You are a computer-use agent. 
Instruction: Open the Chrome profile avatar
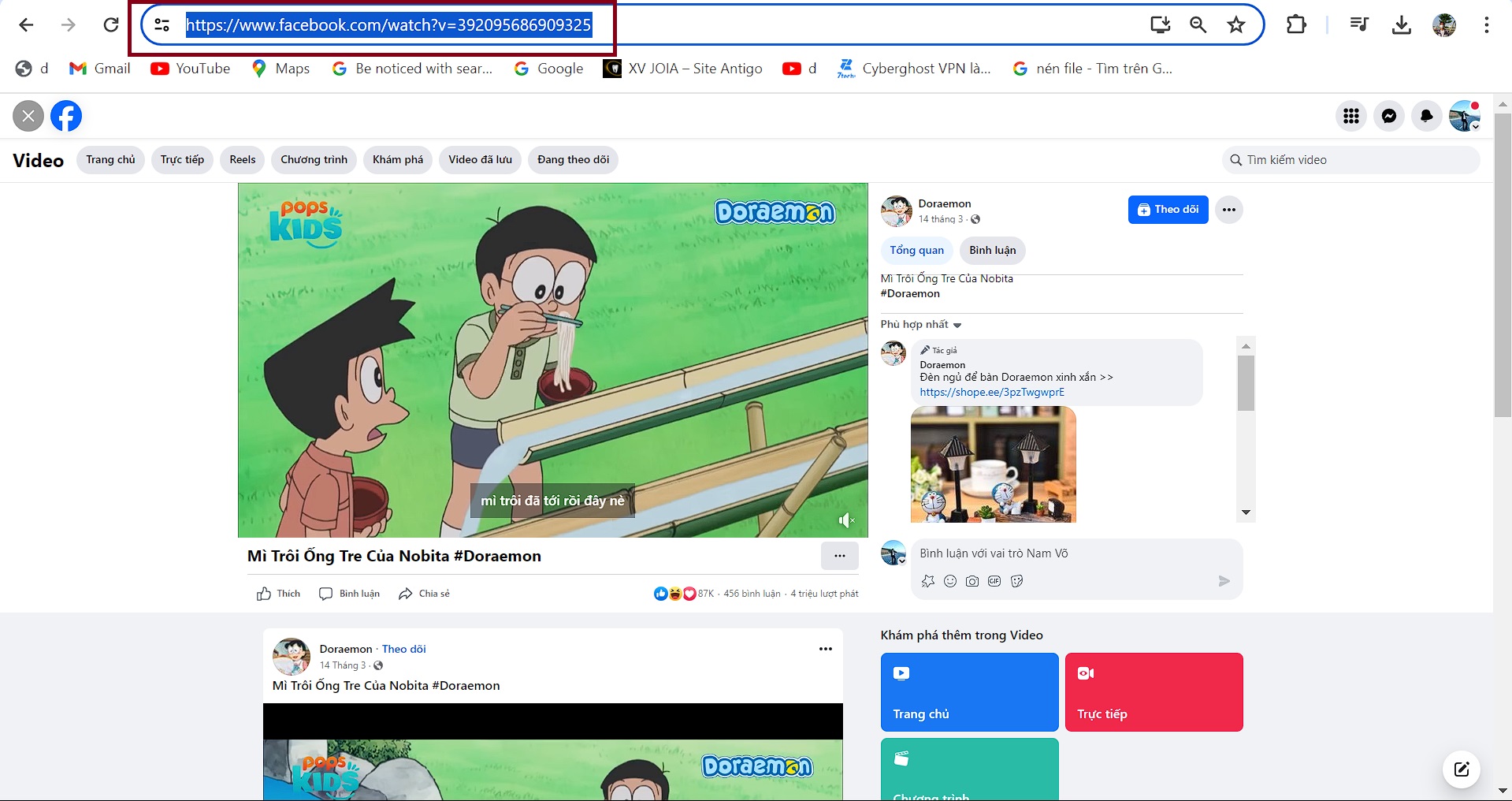click(1444, 25)
